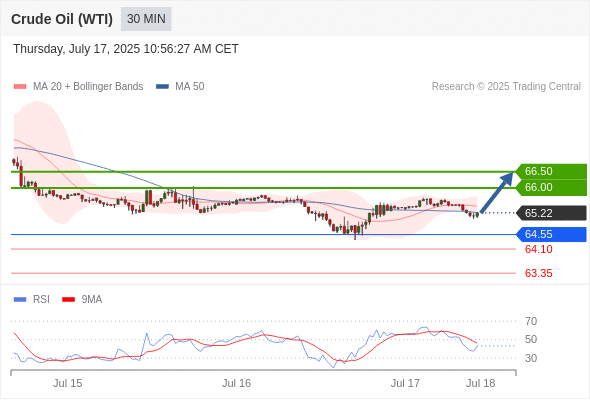Screen dimensions: 590x400
Task: Toggle the RSI legend item
Action: pyautogui.click(x=32, y=300)
